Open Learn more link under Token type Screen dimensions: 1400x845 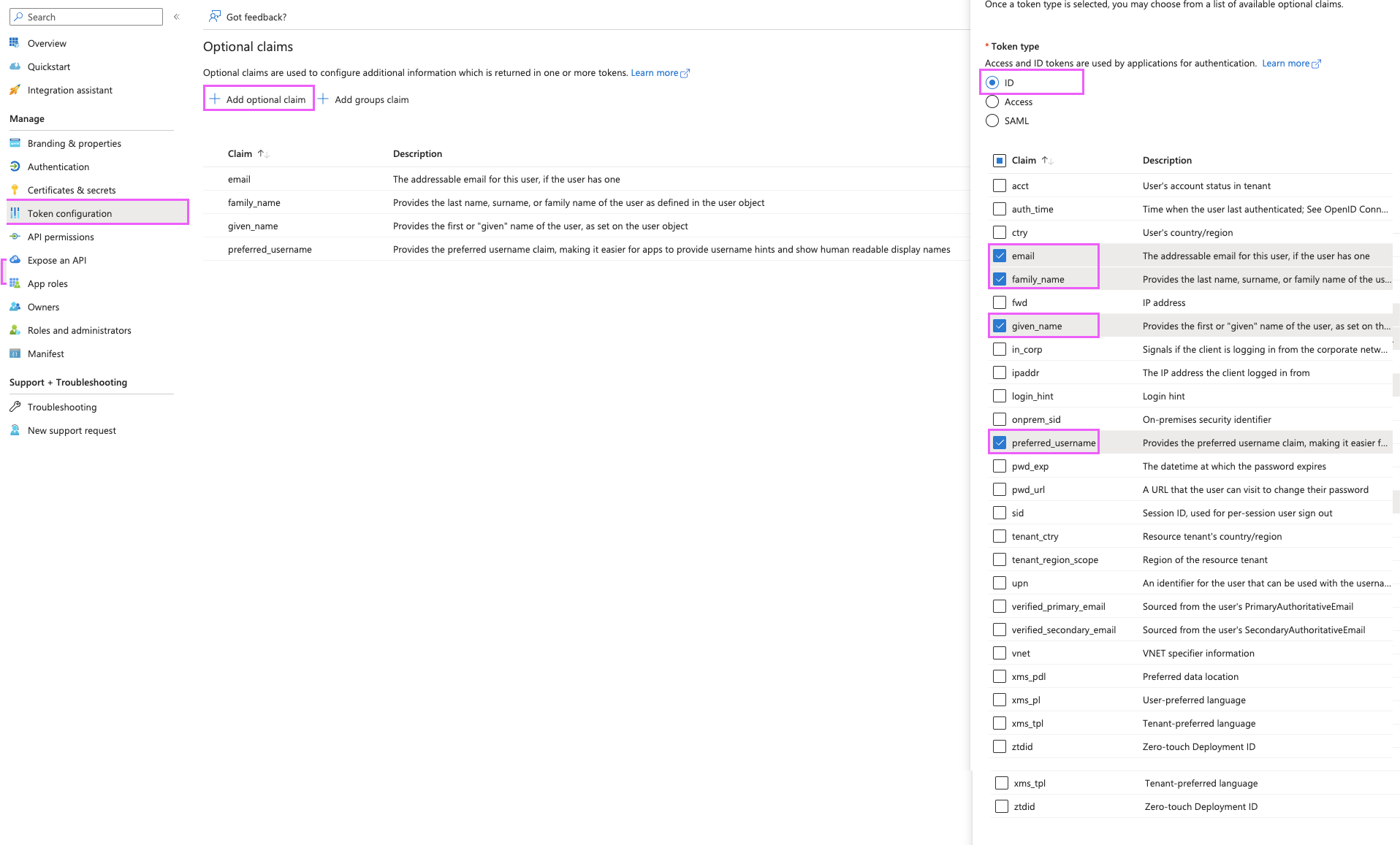point(1291,64)
